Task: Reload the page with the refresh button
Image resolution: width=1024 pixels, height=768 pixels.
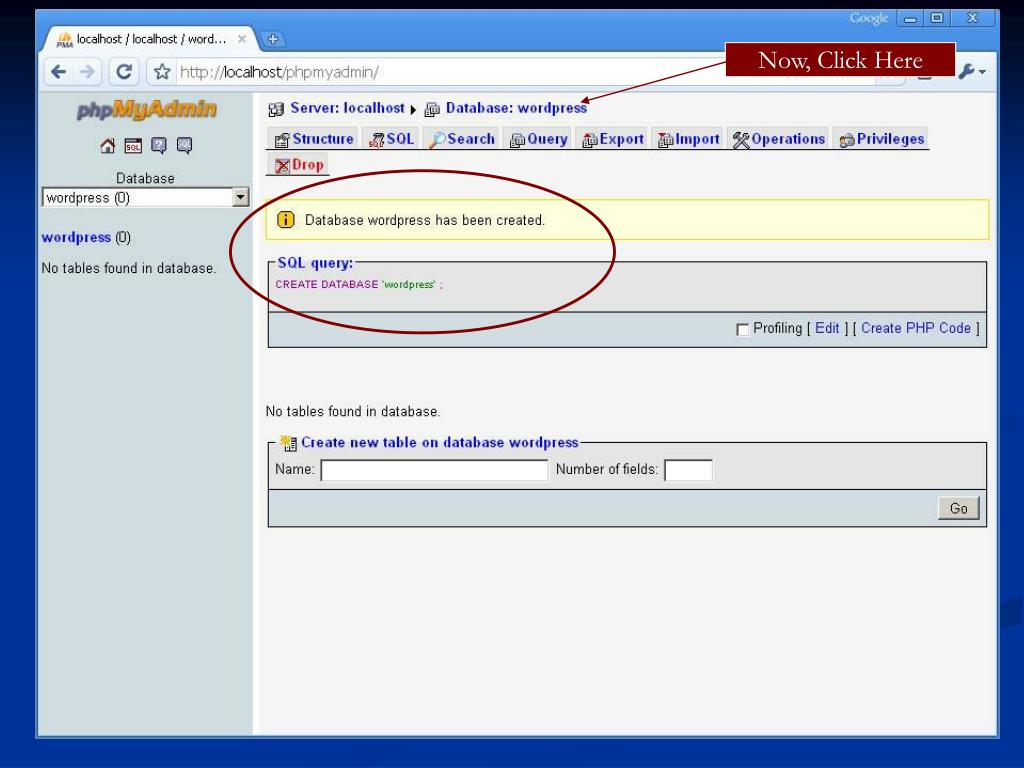Action: (x=124, y=71)
